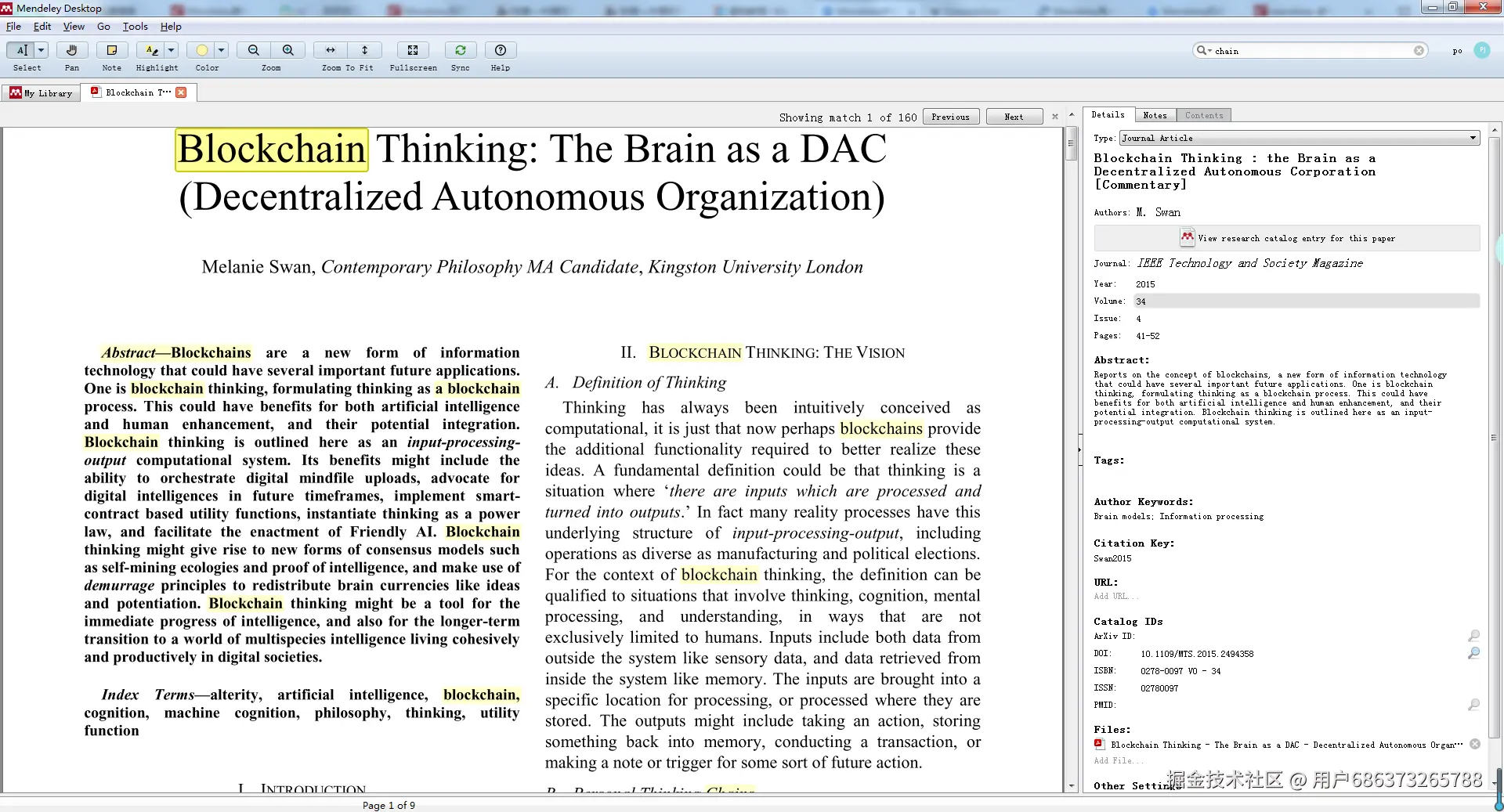This screenshot has height=812, width=1504.
Task: Open Highlight tool dropdown arrow
Action: (172, 50)
